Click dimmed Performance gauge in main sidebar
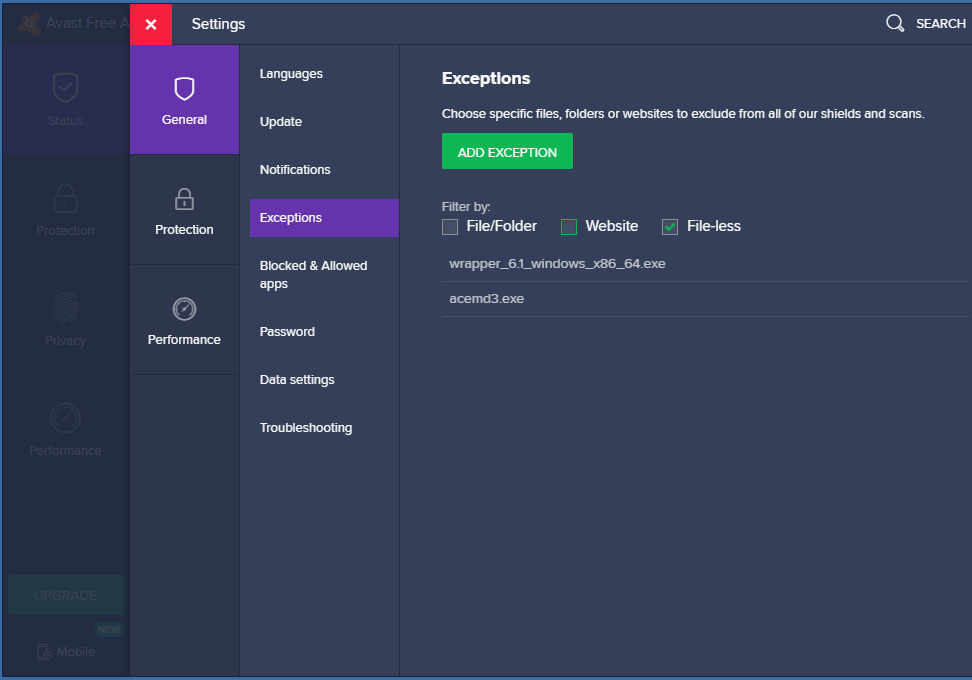This screenshot has width=972, height=680. point(65,418)
